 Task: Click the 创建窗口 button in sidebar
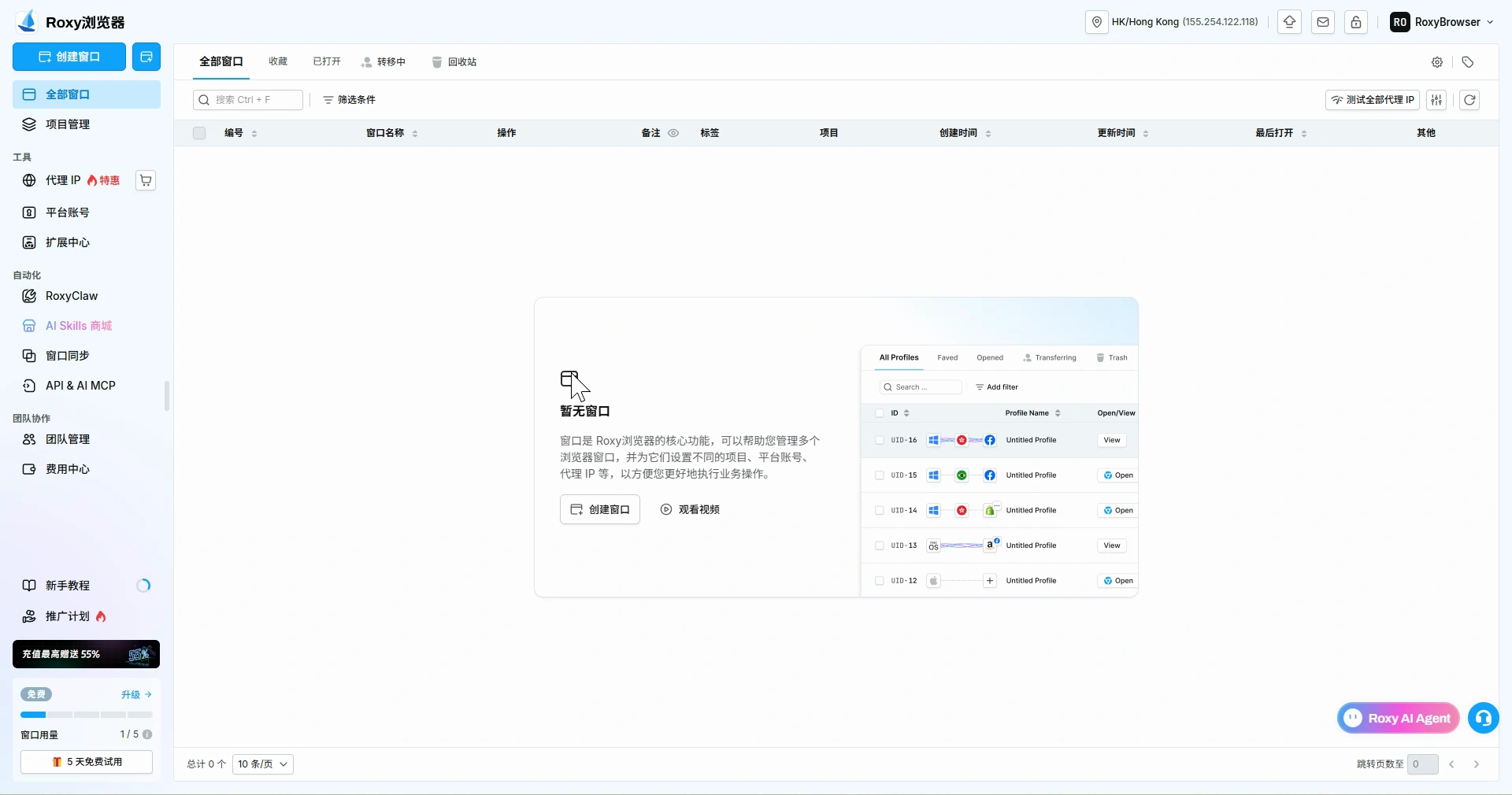[69, 57]
